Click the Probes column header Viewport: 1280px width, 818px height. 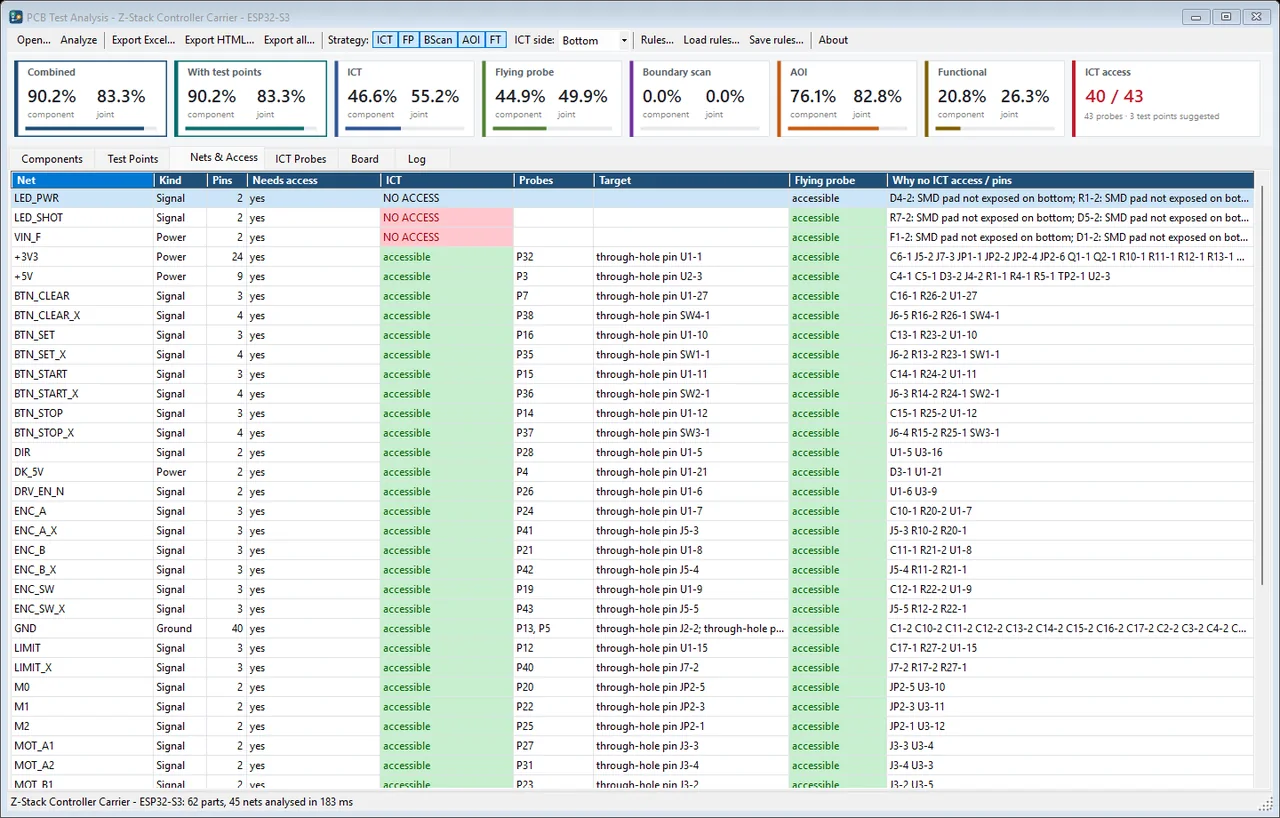[x=553, y=180]
